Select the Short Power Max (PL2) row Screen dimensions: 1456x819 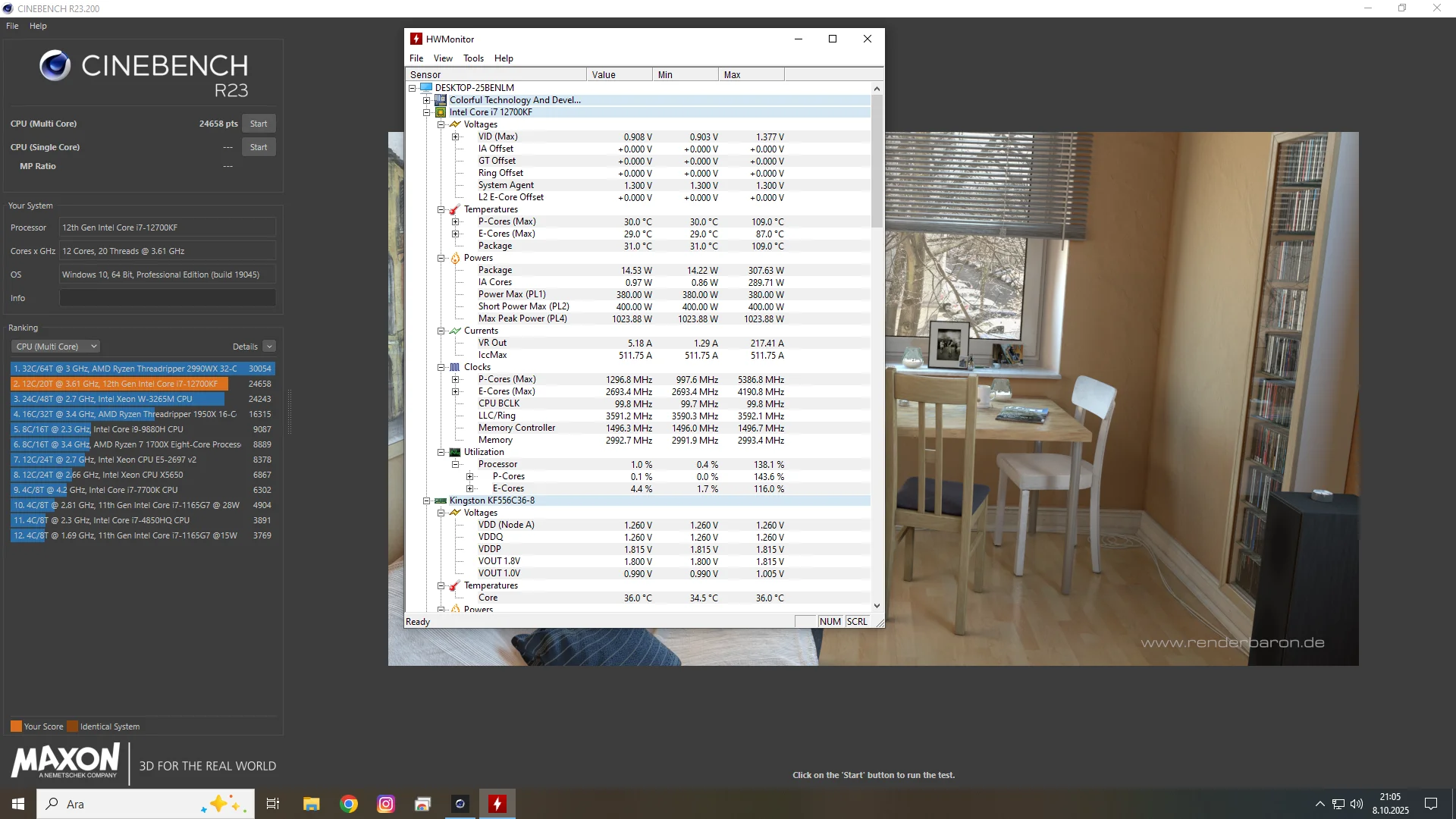[x=639, y=306]
